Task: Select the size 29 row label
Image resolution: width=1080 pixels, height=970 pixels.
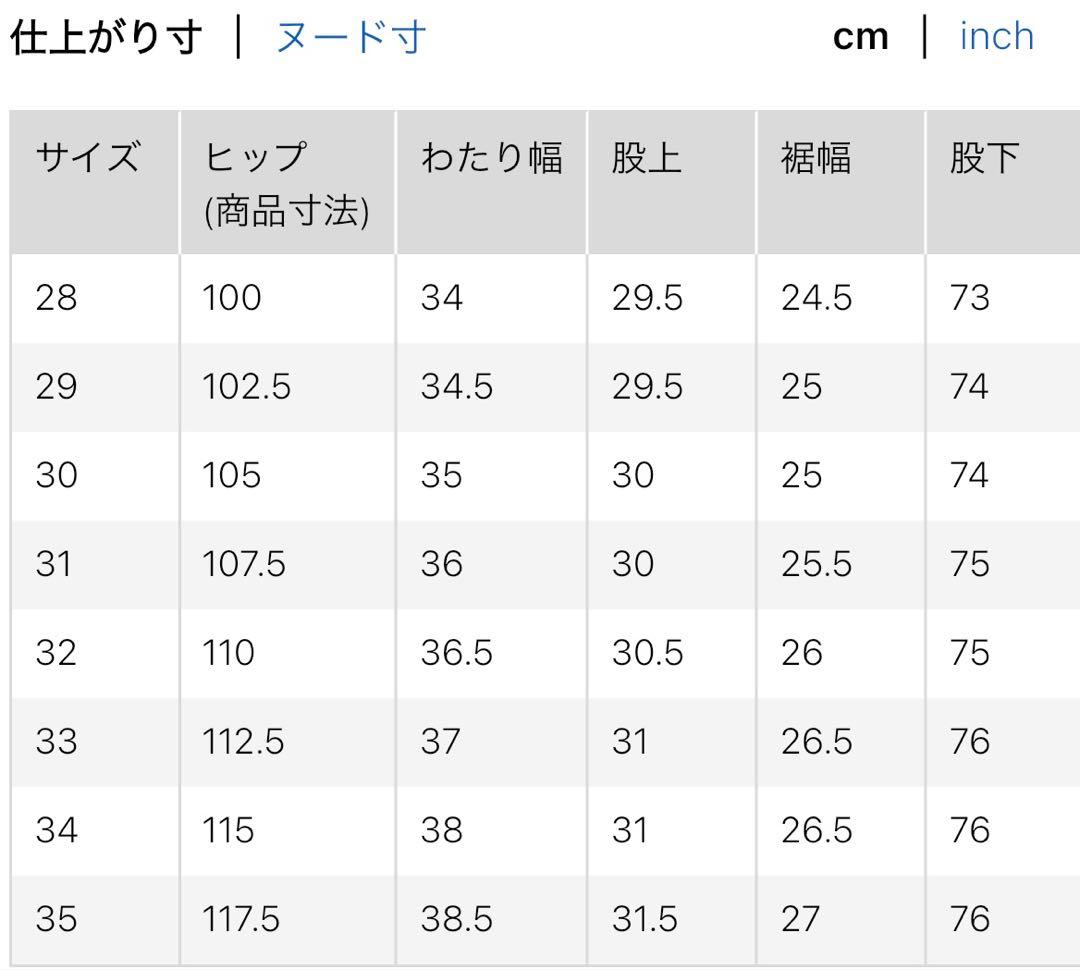Action: click(x=56, y=386)
